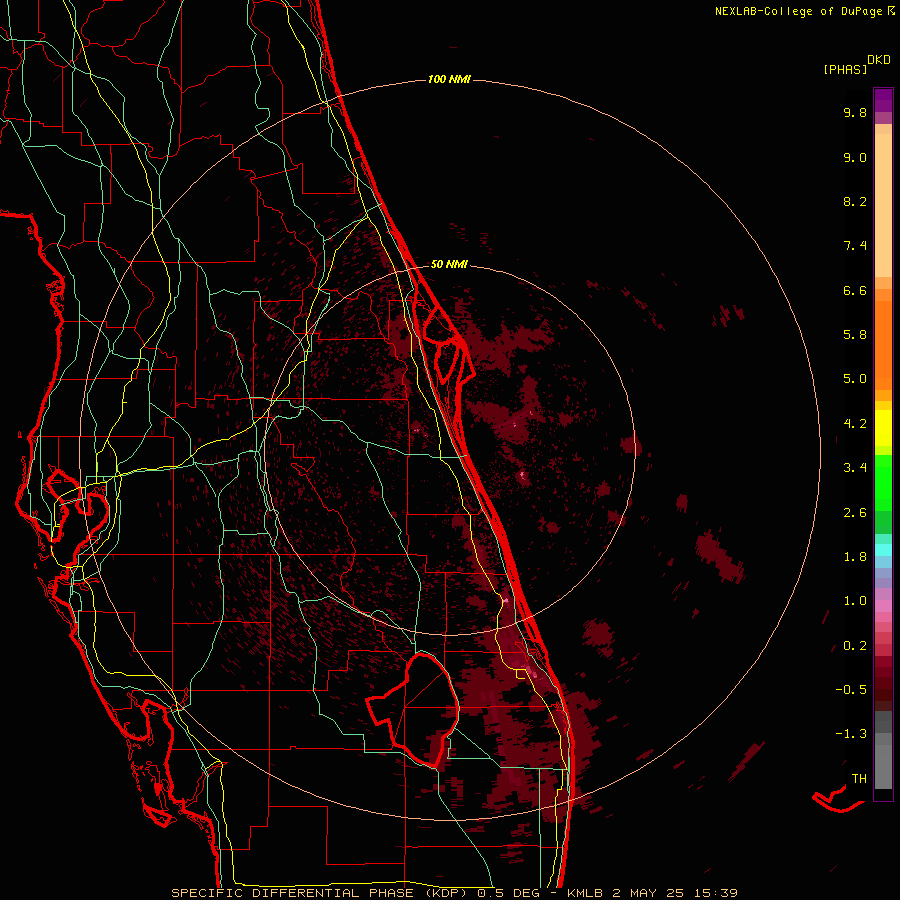Image resolution: width=900 pixels, height=900 pixels.
Task: Click the 7.4 scale value
Action: pos(855,246)
